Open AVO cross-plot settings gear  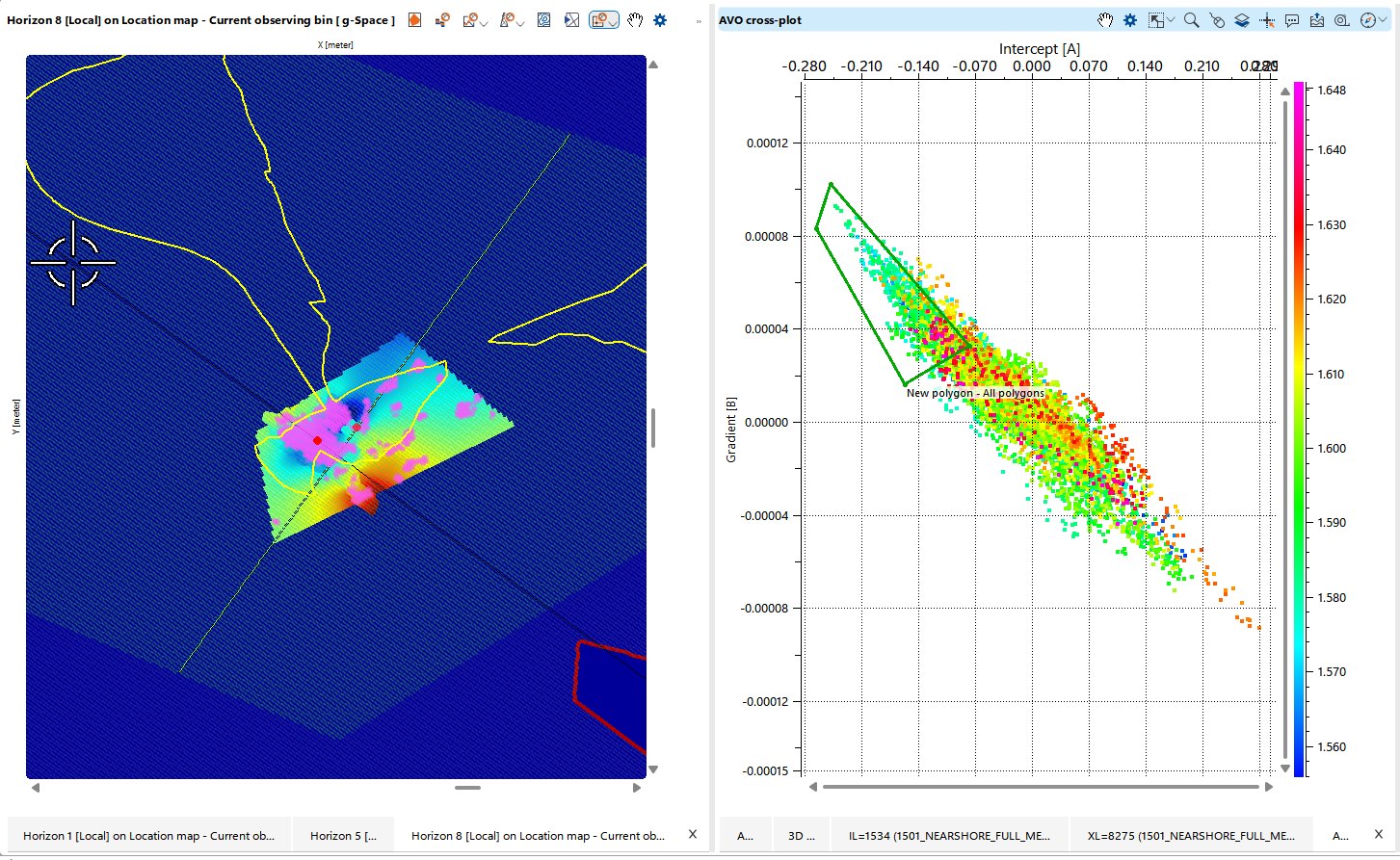1130,19
